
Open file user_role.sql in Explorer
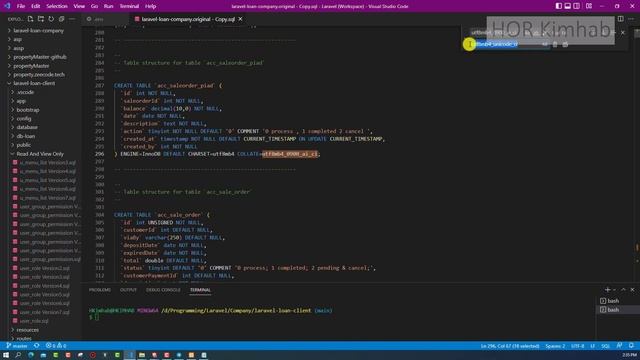point(34,321)
